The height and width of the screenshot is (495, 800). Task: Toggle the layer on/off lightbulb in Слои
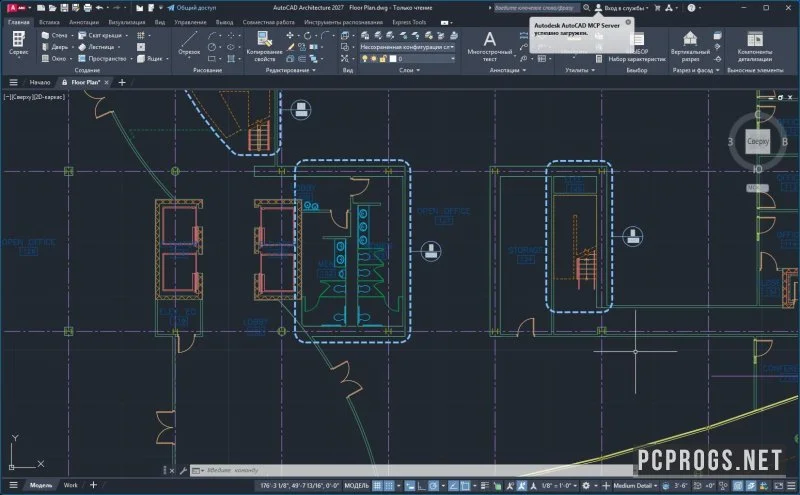tap(364, 59)
